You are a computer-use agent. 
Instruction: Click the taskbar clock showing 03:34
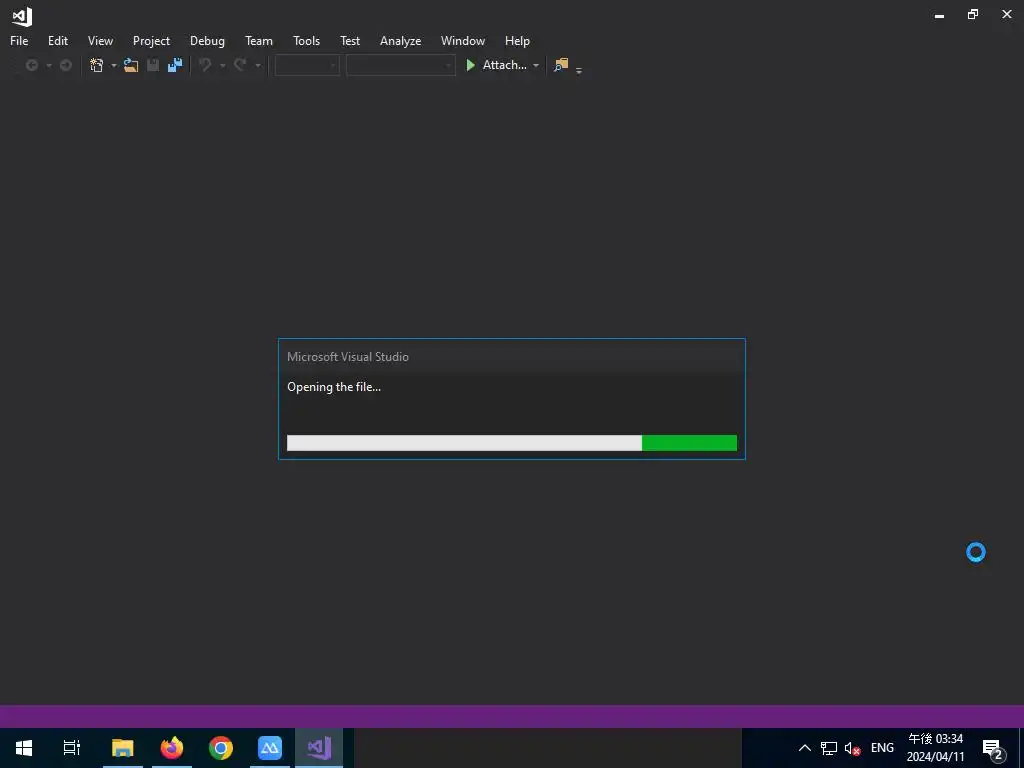(935, 748)
